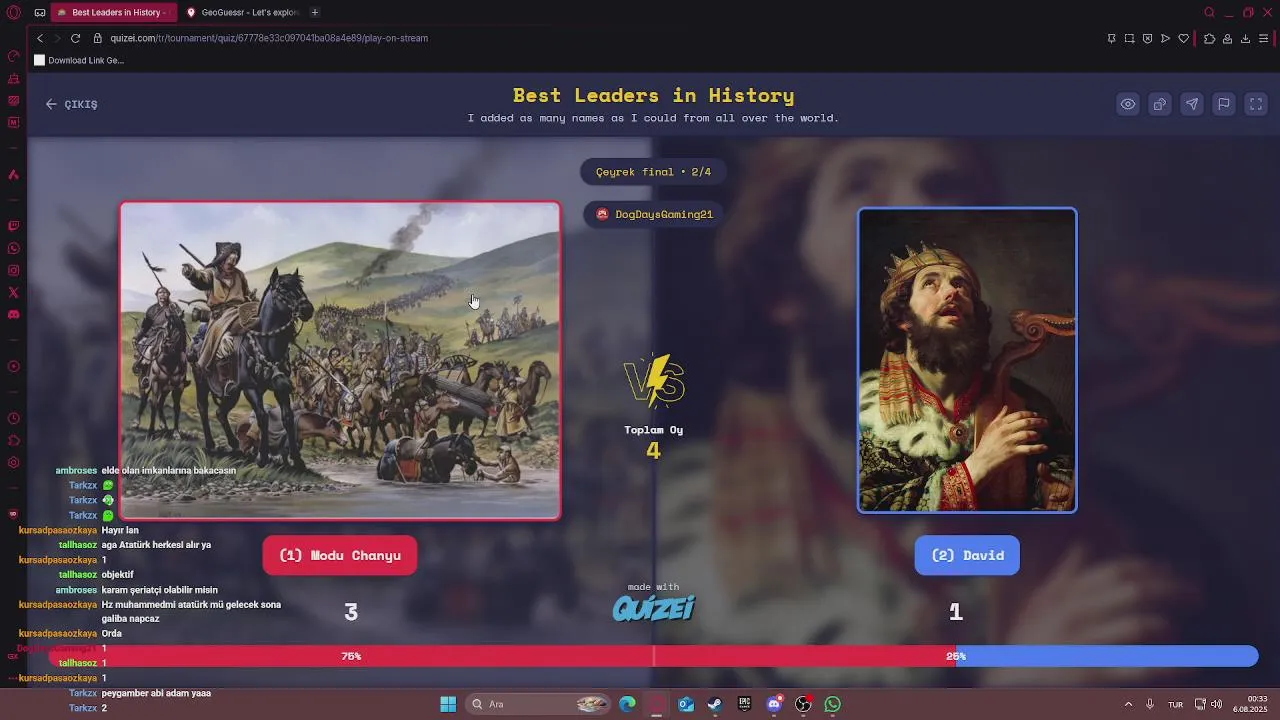
Task: Open the browser tab search icon
Action: pyautogui.click(x=1209, y=12)
